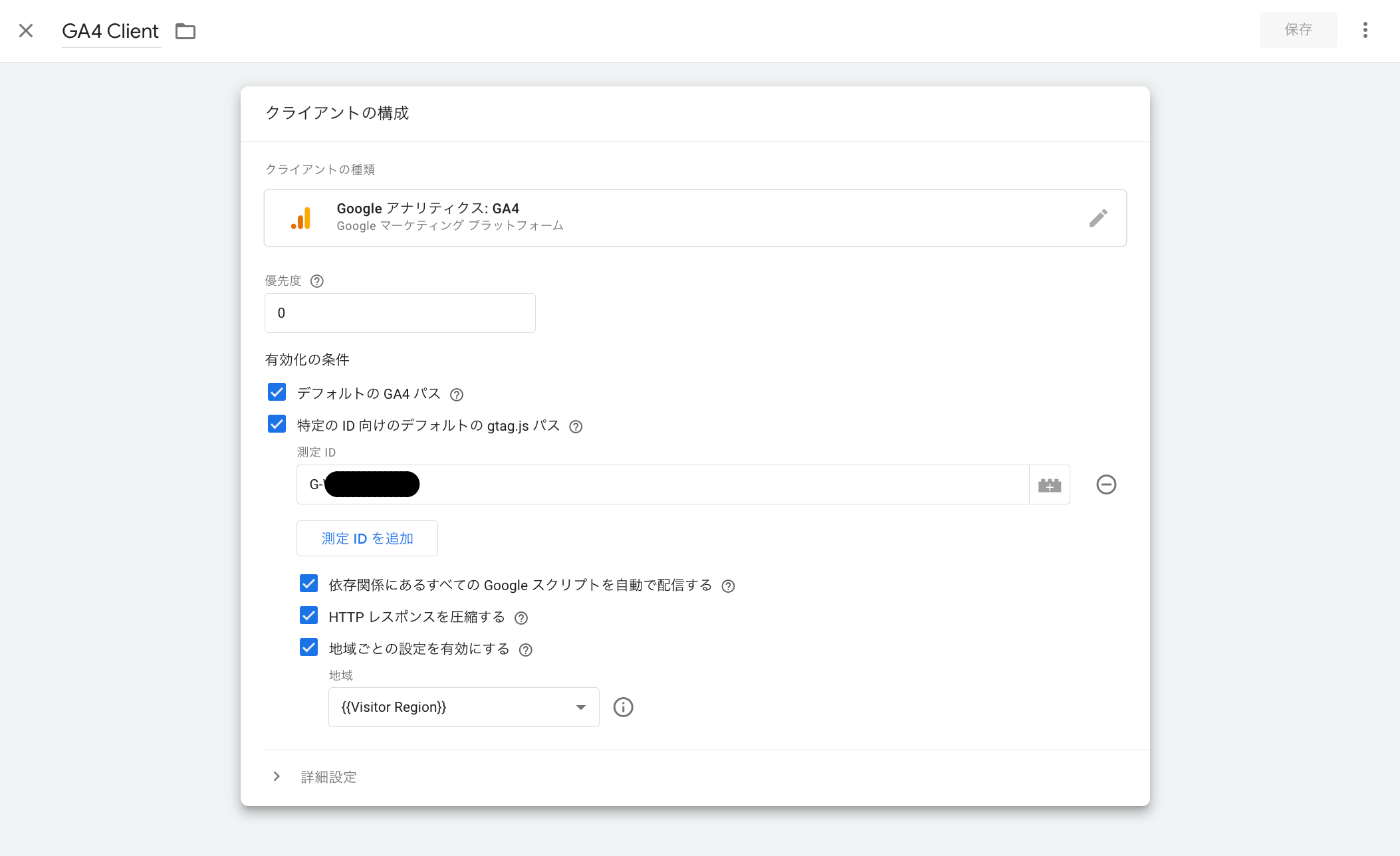This screenshot has width=1400, height=856.
Task: Click 測定 ID を追加
Action: pyautogui.click(x=366, y=538)
